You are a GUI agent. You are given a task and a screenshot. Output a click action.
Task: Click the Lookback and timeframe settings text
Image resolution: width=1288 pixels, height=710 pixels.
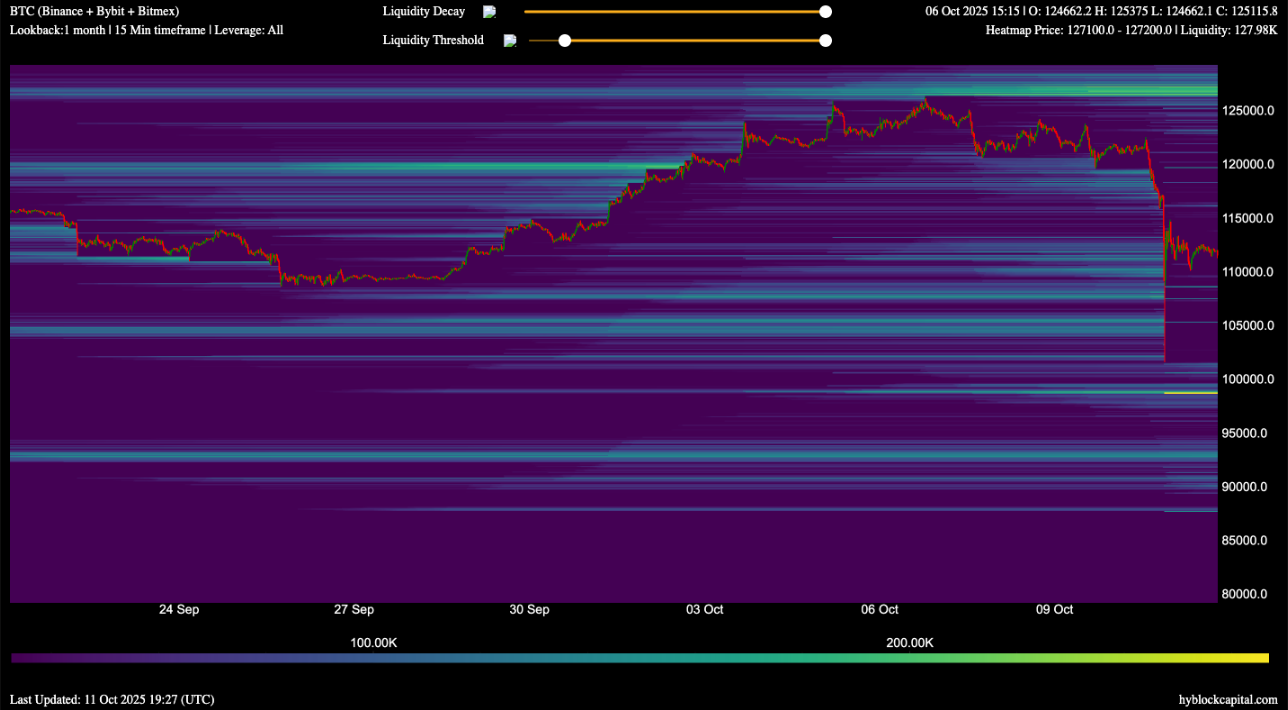point(146,30)
